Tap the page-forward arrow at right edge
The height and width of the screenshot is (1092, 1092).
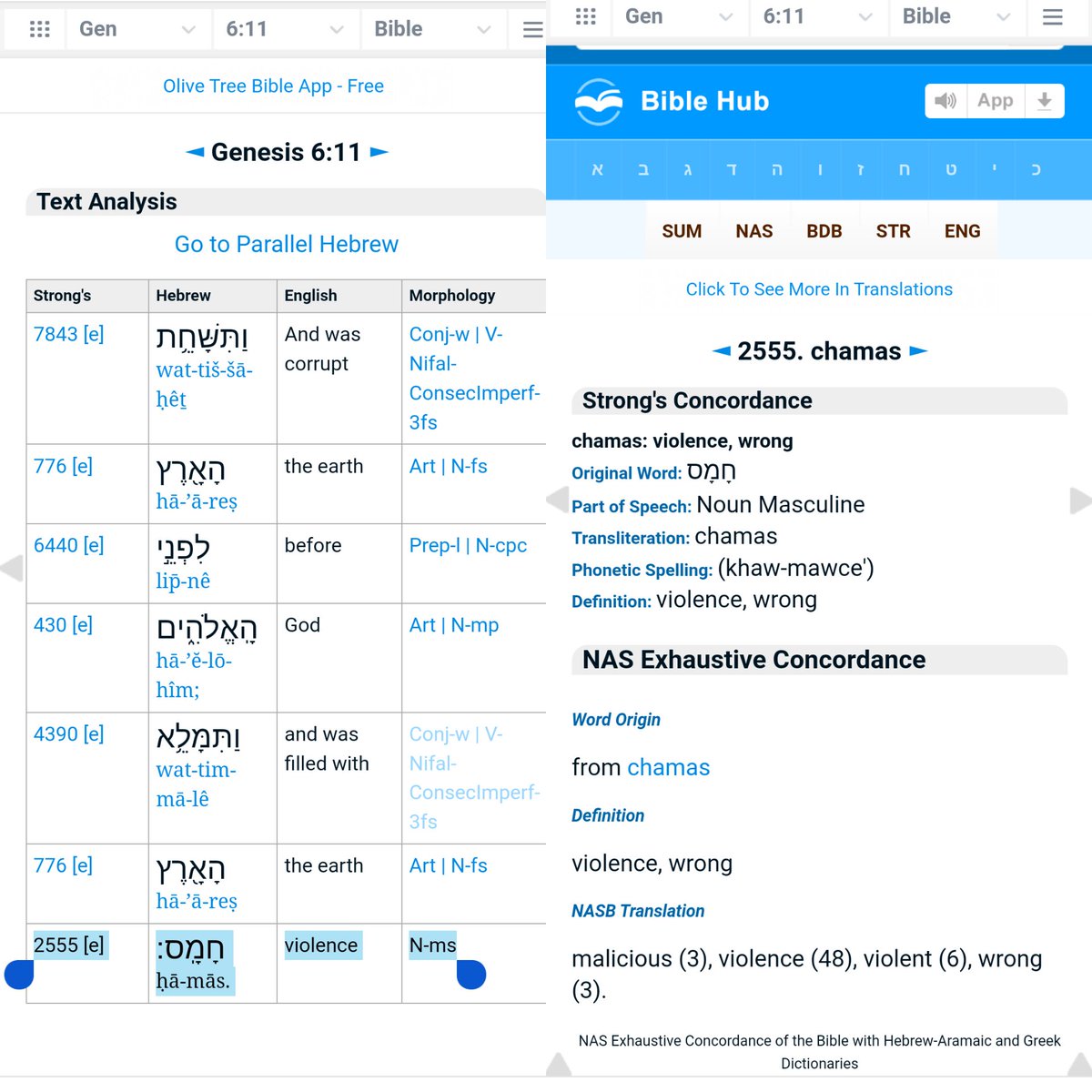[1081, 500]
